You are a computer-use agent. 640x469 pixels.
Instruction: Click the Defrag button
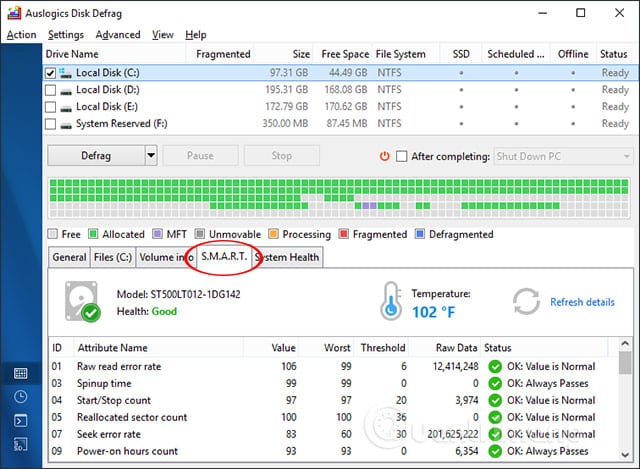click(96, 156)
